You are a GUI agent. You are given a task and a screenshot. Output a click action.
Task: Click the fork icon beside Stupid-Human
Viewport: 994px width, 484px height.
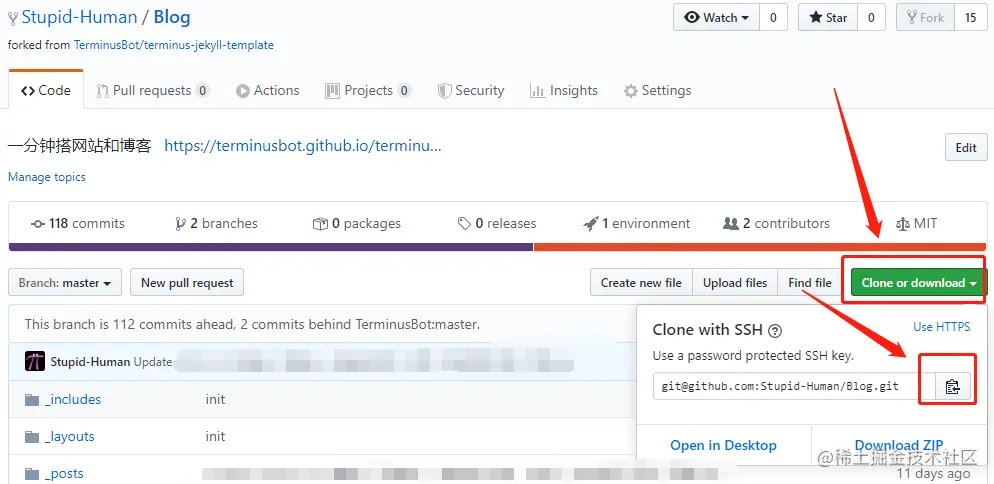coord(13,19)
